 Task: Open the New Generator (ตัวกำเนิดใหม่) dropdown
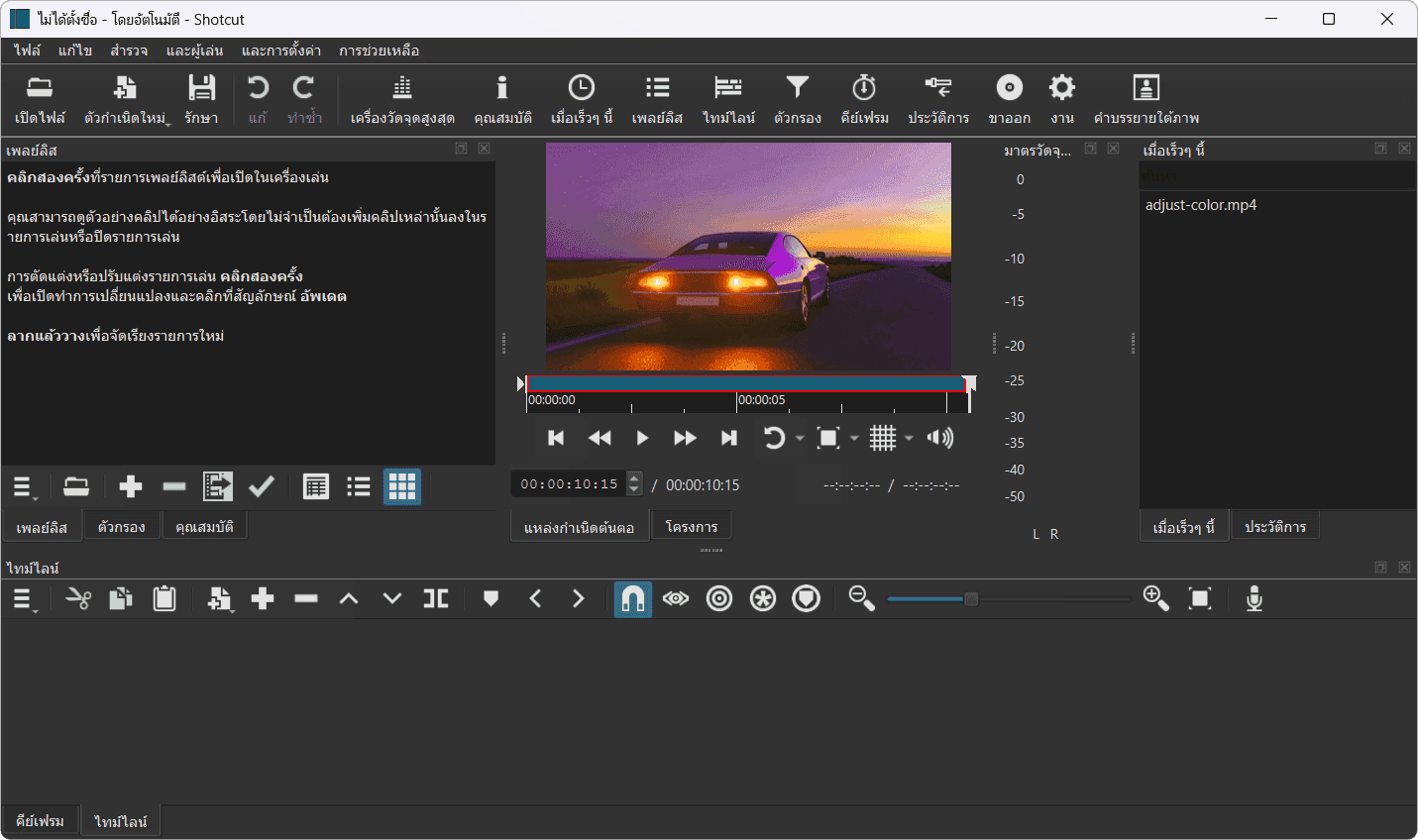point(127,99)
